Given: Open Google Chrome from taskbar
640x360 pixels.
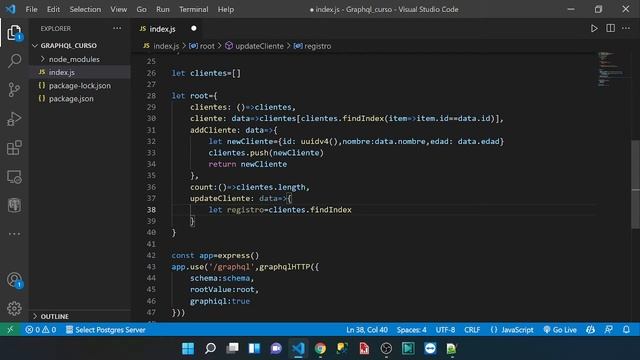Looking at the screenshot, I should click(x=320, y=349).
